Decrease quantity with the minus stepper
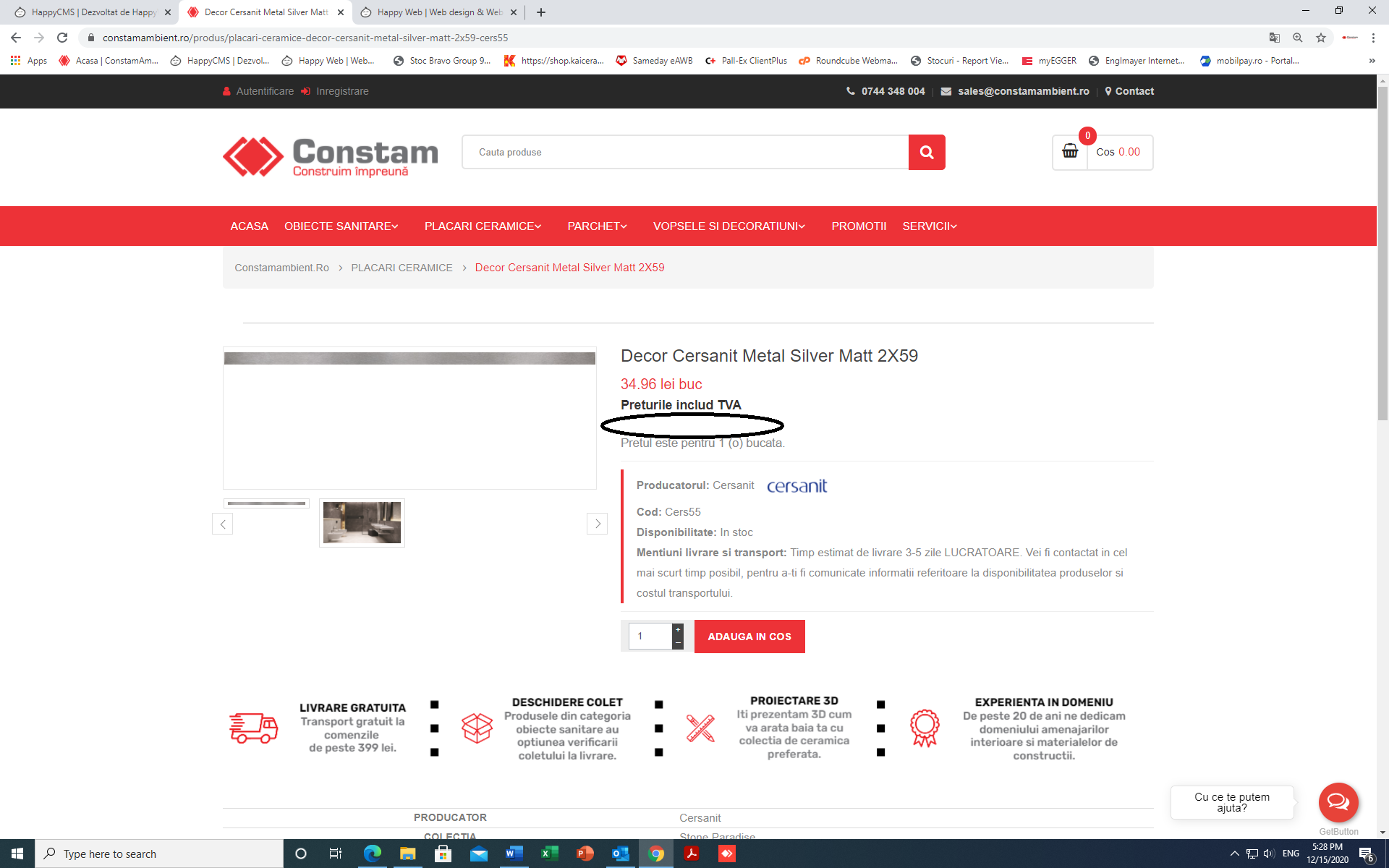 [x=678, y=643]
